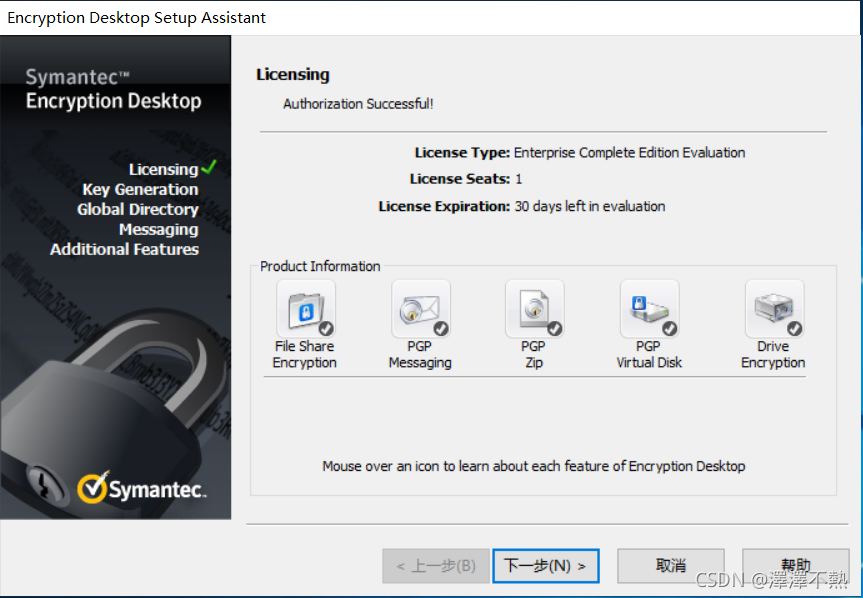Select the Licensing step in the sidebar
The image size is (863, 598).
pyautogui.click(x=163, y=169)
